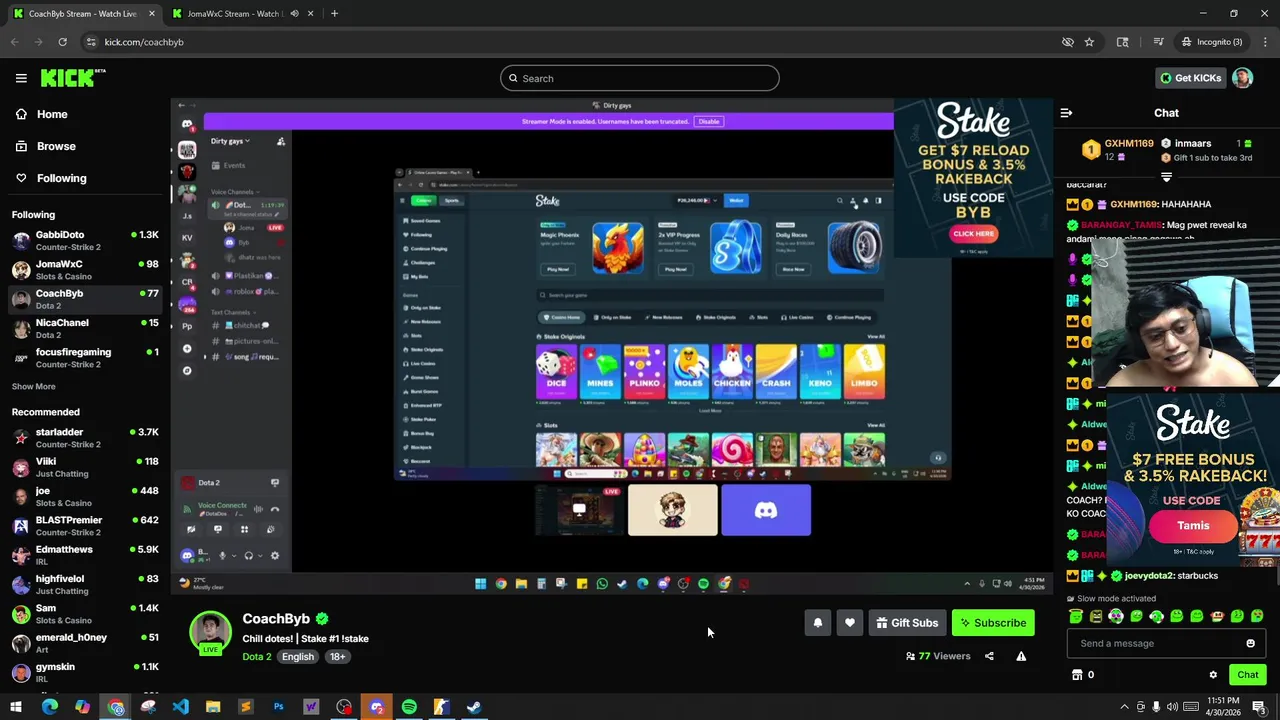Click the Windows Start button
This screenshot has height=720, width=1280.
tap(16, 707)
